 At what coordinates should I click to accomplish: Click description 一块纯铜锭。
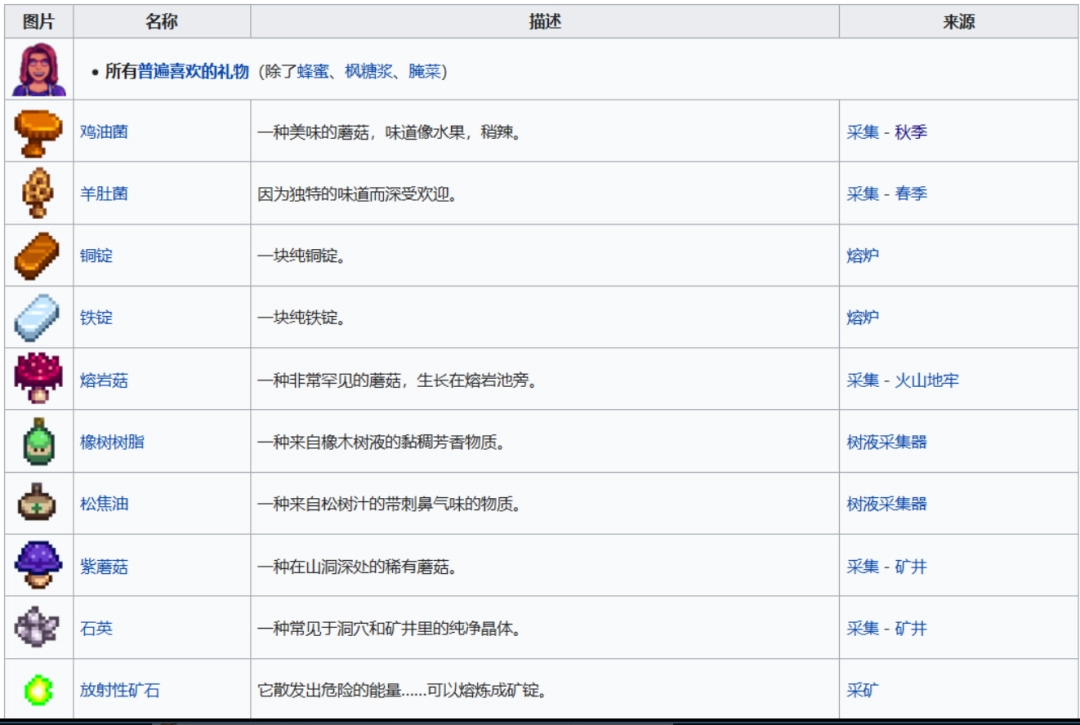[302, 255]
